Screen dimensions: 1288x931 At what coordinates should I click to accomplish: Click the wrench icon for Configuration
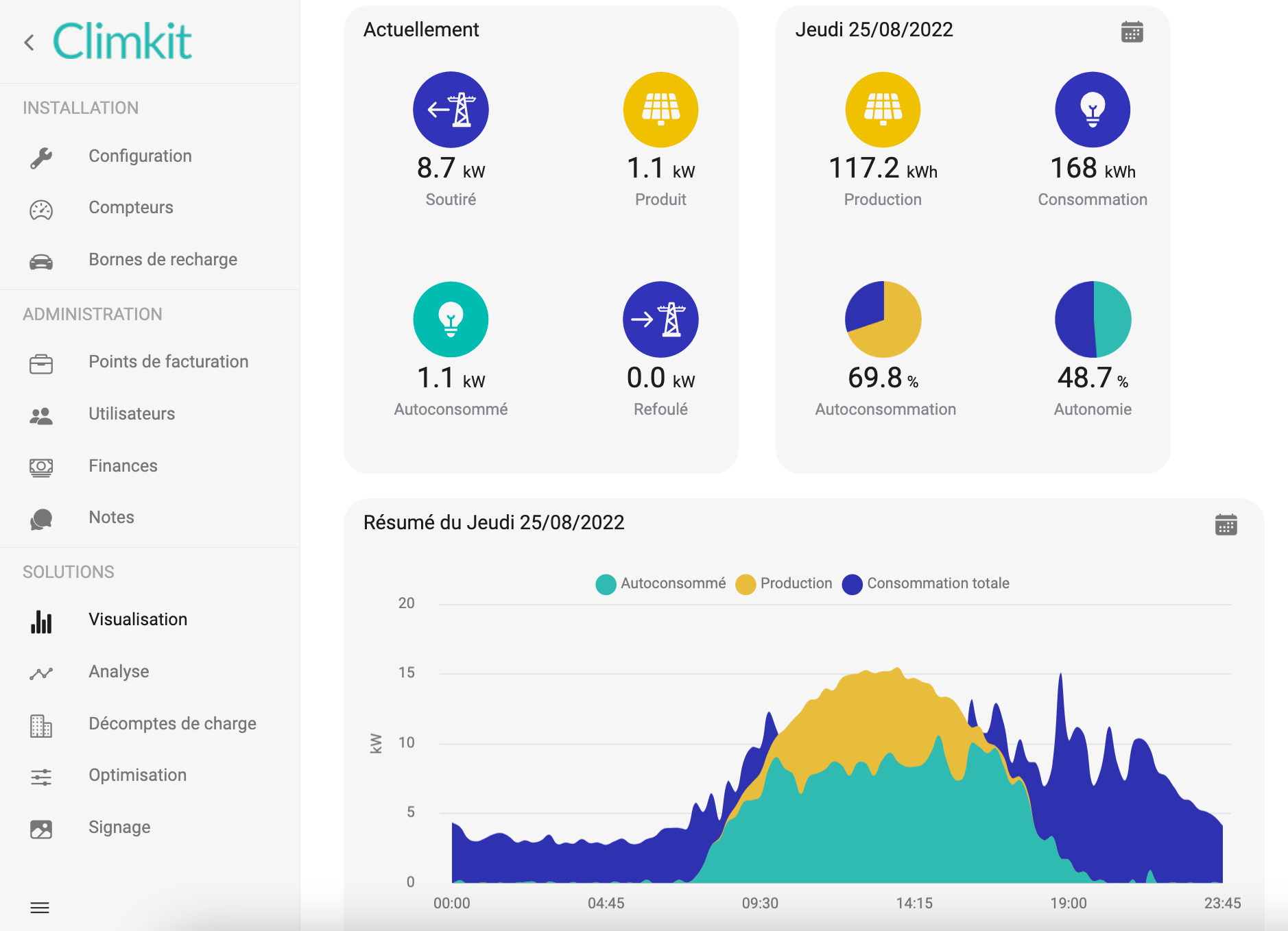[x=41, y=158]
